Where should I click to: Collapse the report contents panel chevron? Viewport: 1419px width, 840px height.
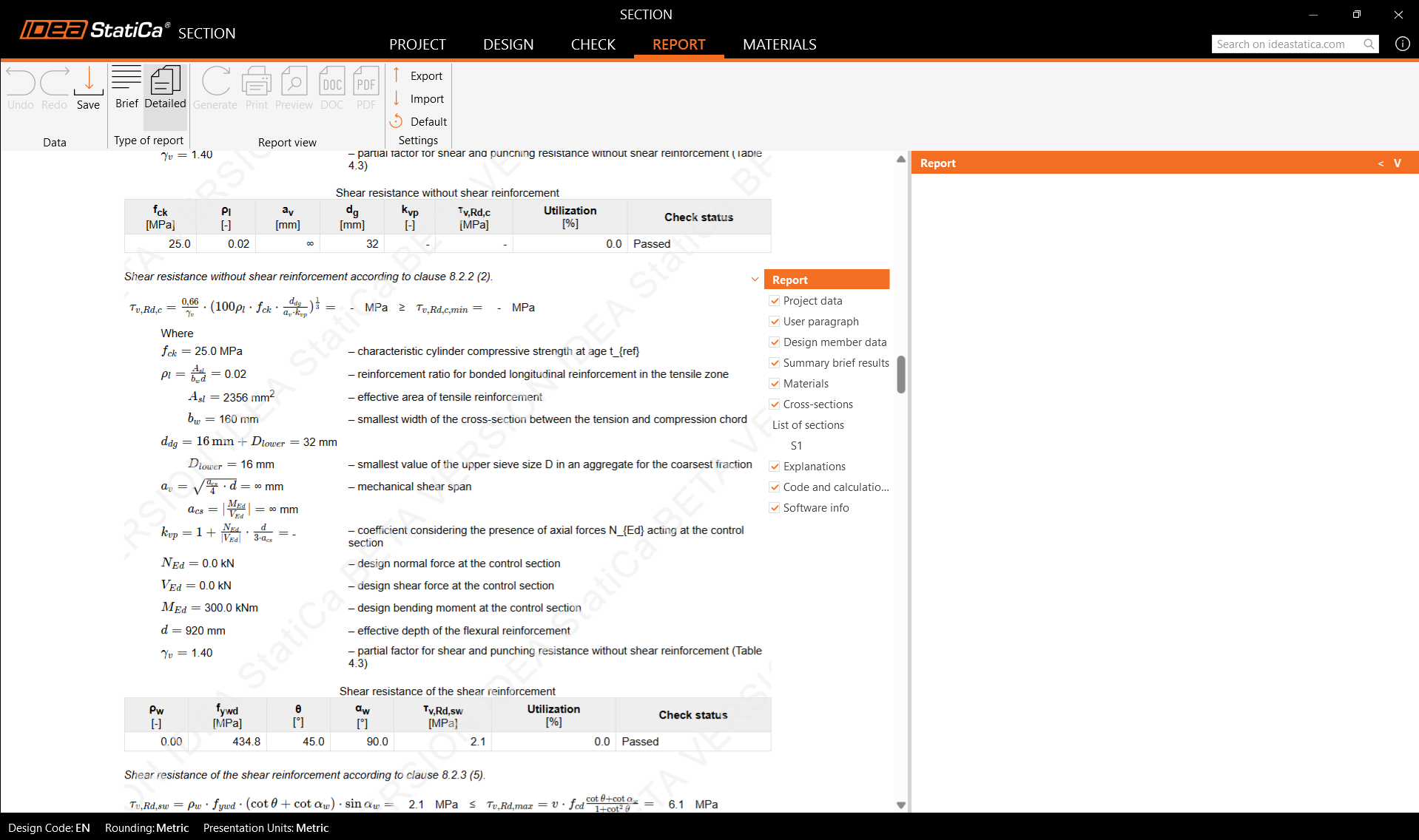(x=755, y=280)
